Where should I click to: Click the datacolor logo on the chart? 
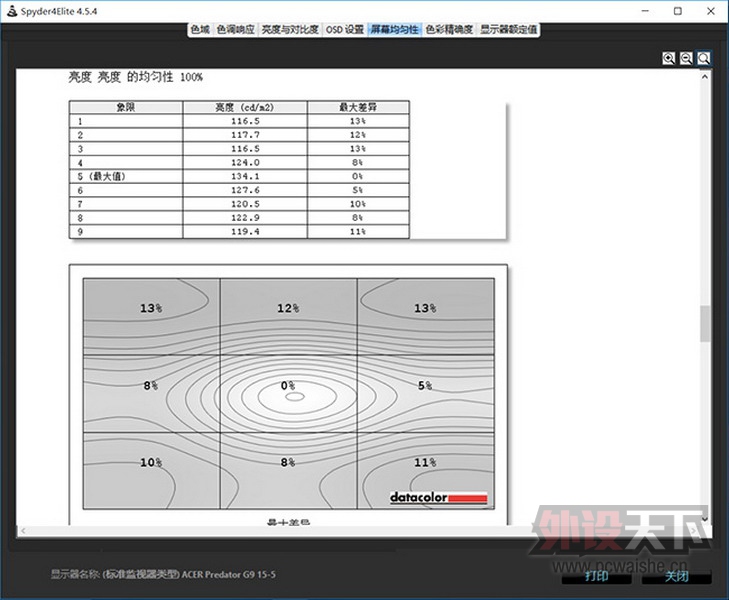(x=438, y=497)
